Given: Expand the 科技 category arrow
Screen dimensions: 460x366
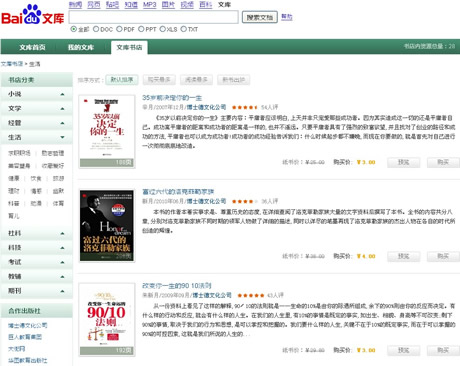Looking at the screenshot, I should 62,248.
